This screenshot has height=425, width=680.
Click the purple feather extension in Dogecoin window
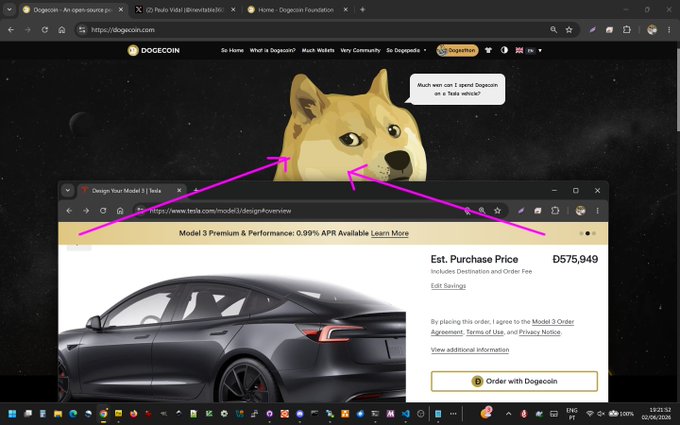tap(592, 30)
